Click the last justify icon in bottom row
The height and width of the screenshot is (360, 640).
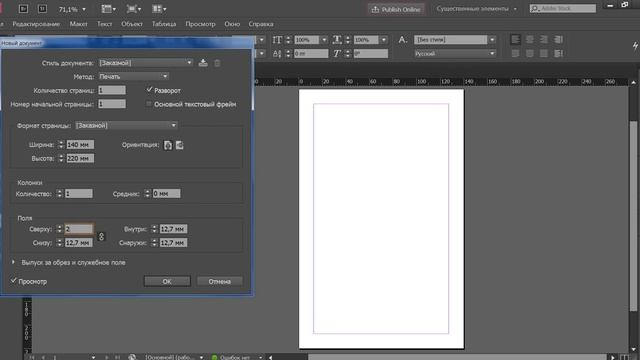[558, 53]
